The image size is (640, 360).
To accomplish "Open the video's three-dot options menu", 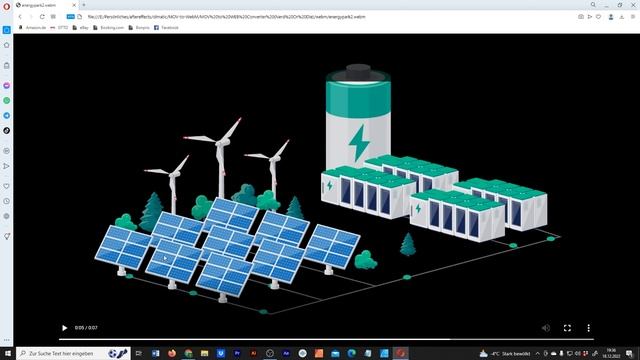I will [588, 328].
